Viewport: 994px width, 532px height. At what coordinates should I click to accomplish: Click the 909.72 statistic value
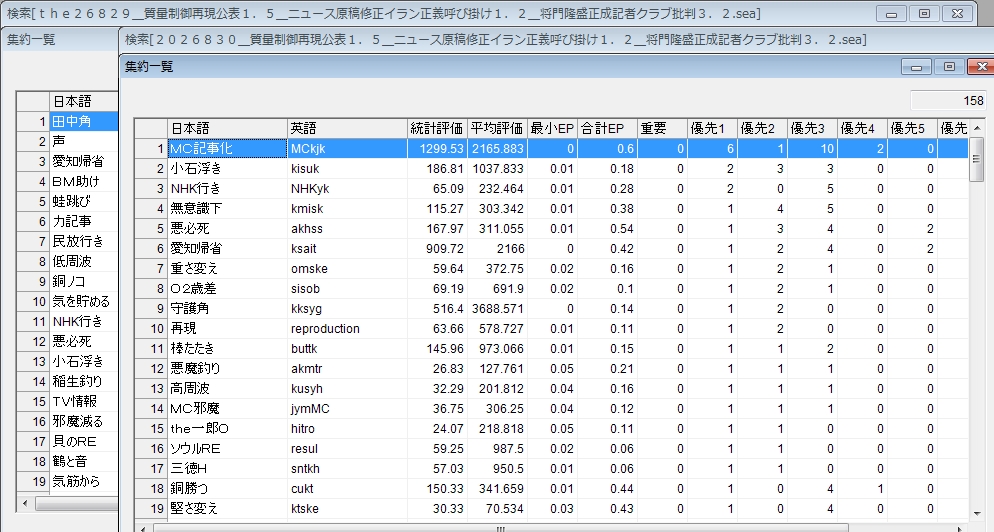coord(437,249)
